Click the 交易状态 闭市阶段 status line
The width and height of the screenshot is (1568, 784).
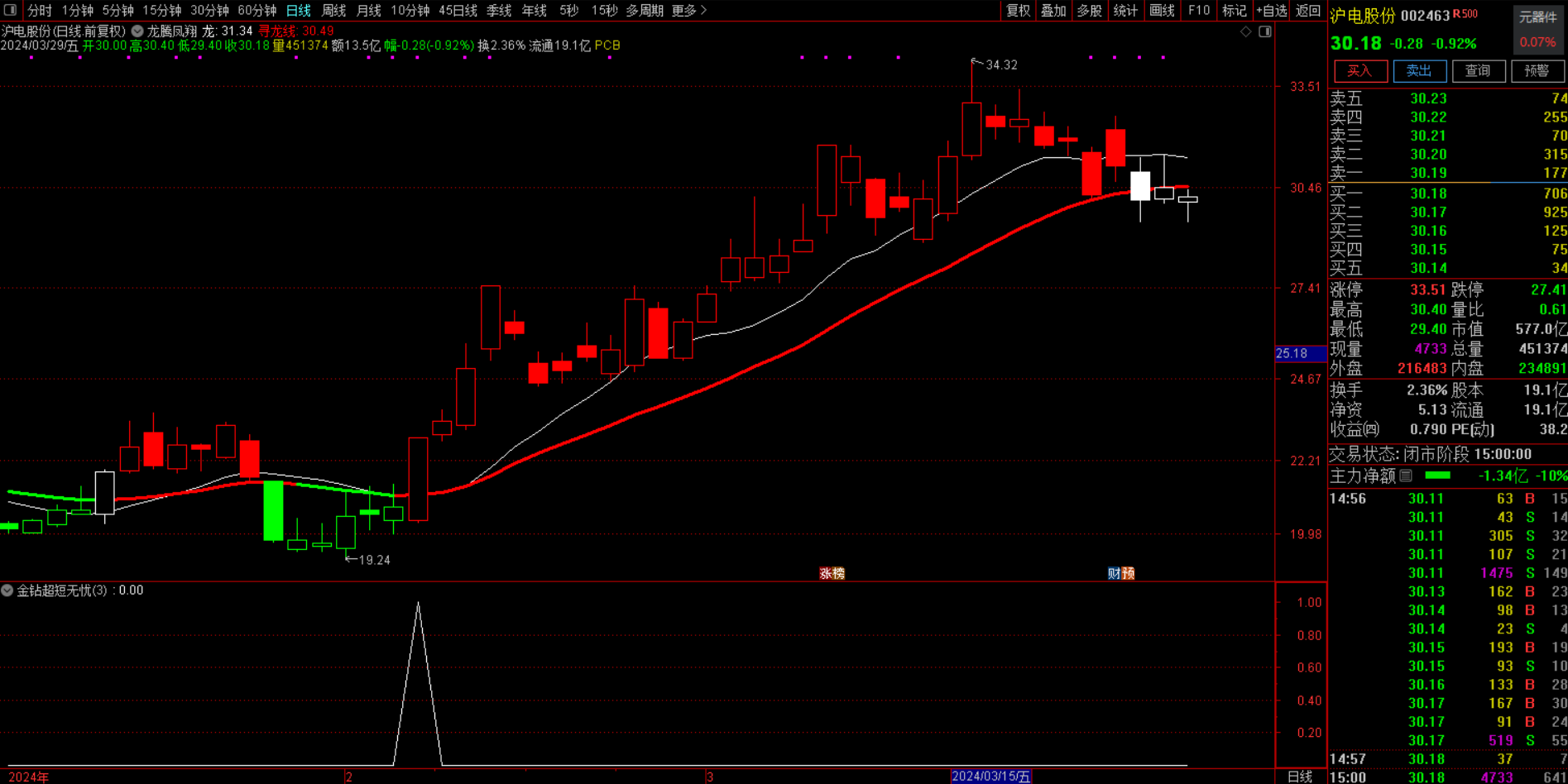point(1430,454)
